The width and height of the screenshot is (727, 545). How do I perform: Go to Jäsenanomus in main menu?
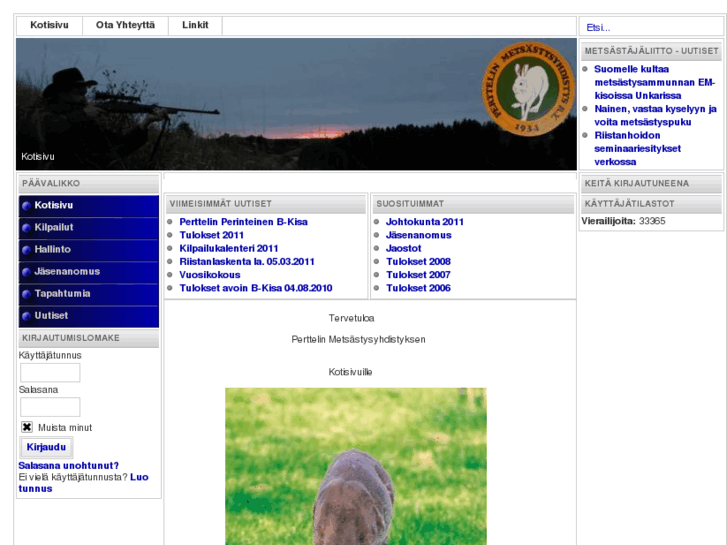[x=67, y=271]
